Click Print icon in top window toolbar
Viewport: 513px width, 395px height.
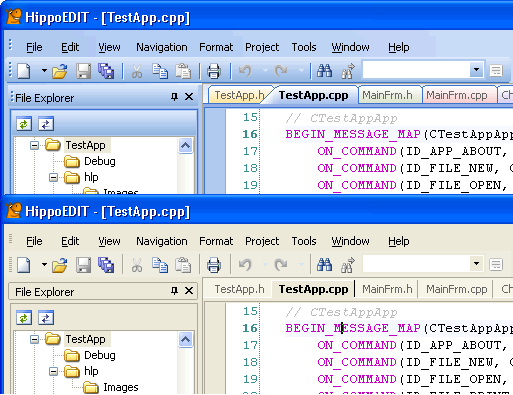point(214,71)
